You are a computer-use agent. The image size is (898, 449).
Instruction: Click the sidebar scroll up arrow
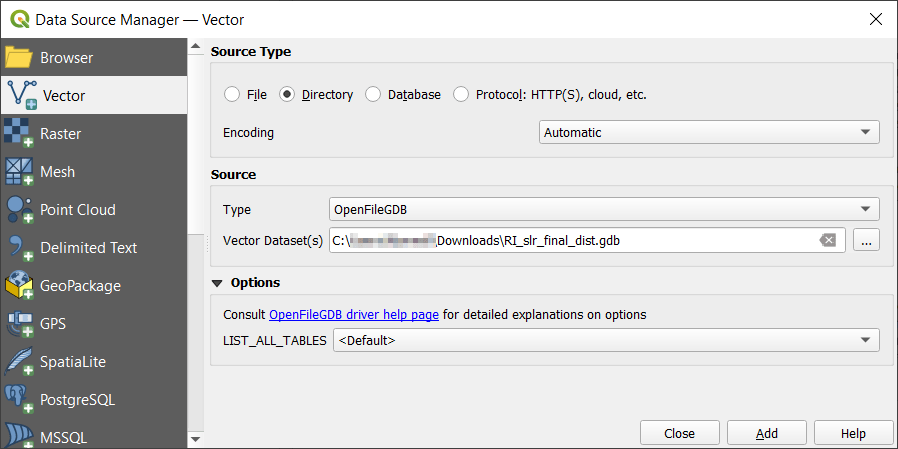click(x=196, y=46)
